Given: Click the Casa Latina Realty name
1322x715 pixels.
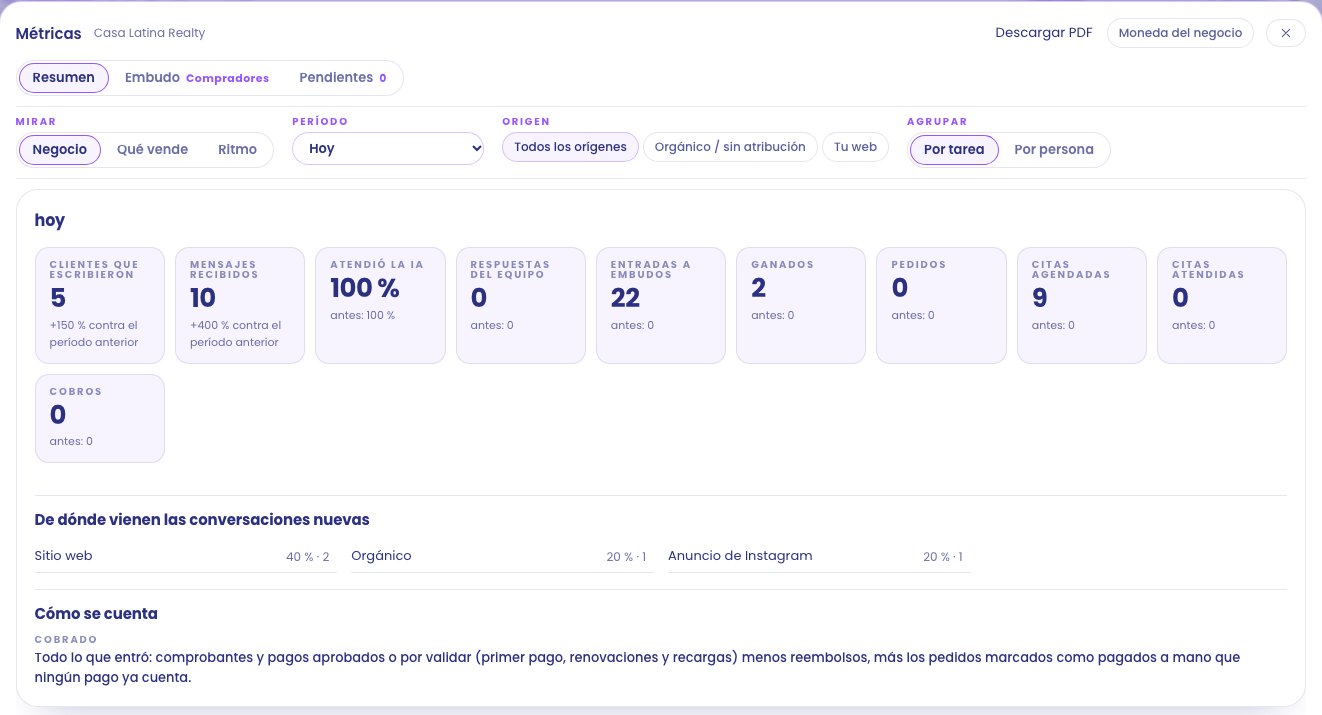Looking at the screenshot, I should coord(149,33).
